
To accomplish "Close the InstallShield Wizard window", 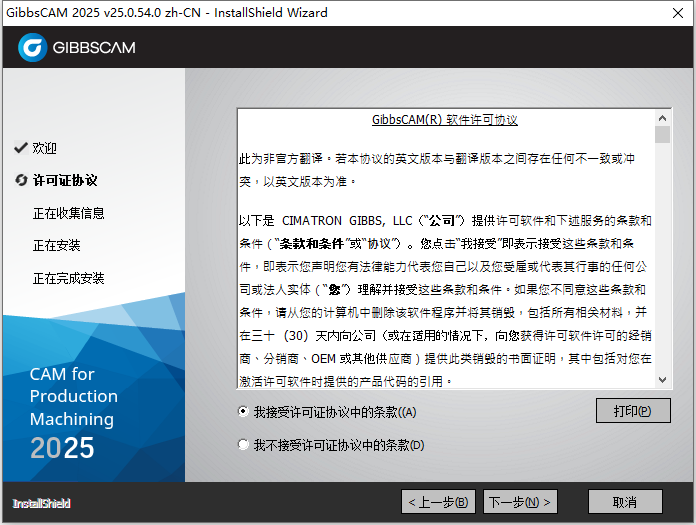I will tap(678, 13).
